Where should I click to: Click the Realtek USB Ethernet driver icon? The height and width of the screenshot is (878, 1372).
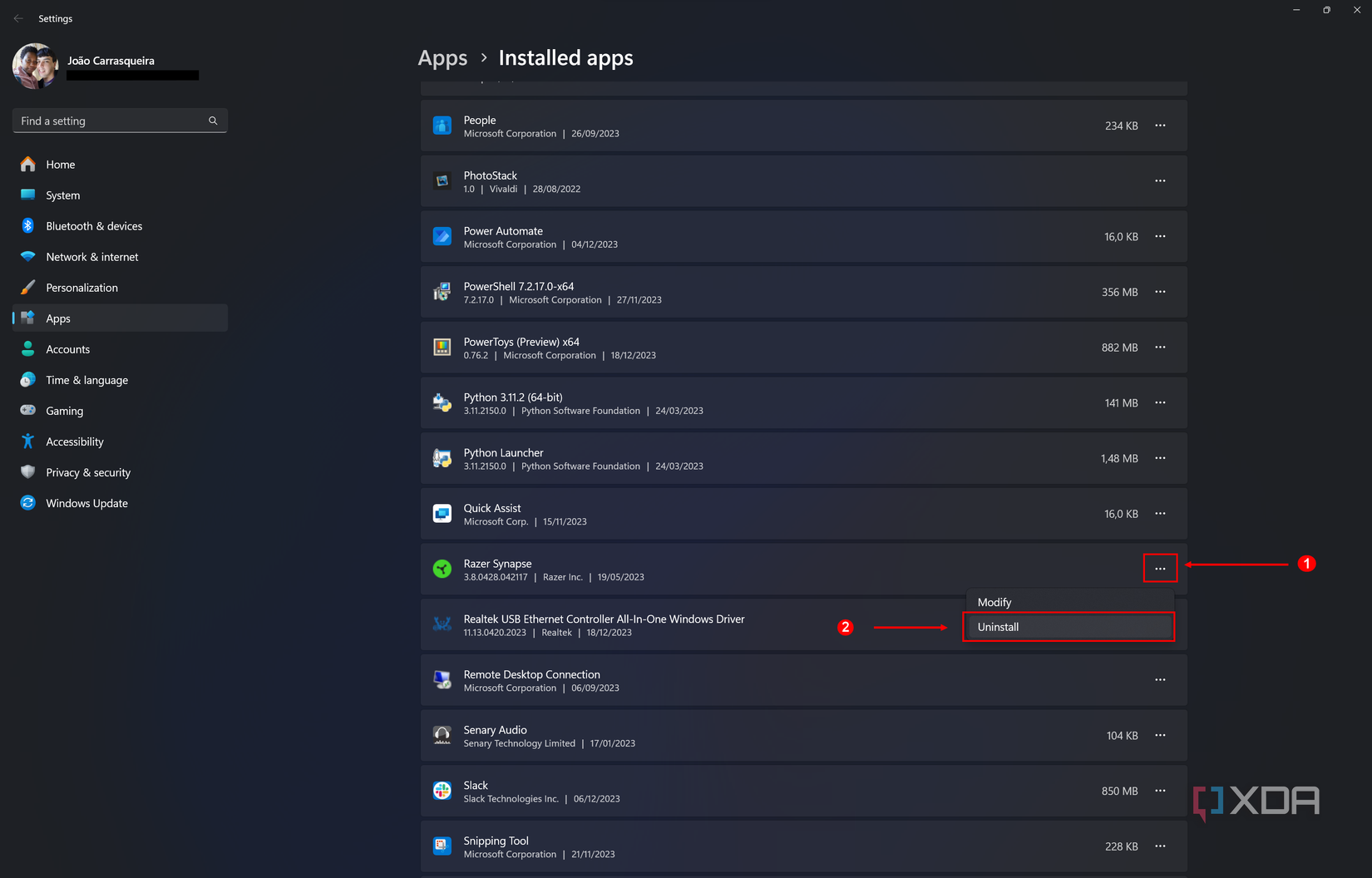click(442, 624)
